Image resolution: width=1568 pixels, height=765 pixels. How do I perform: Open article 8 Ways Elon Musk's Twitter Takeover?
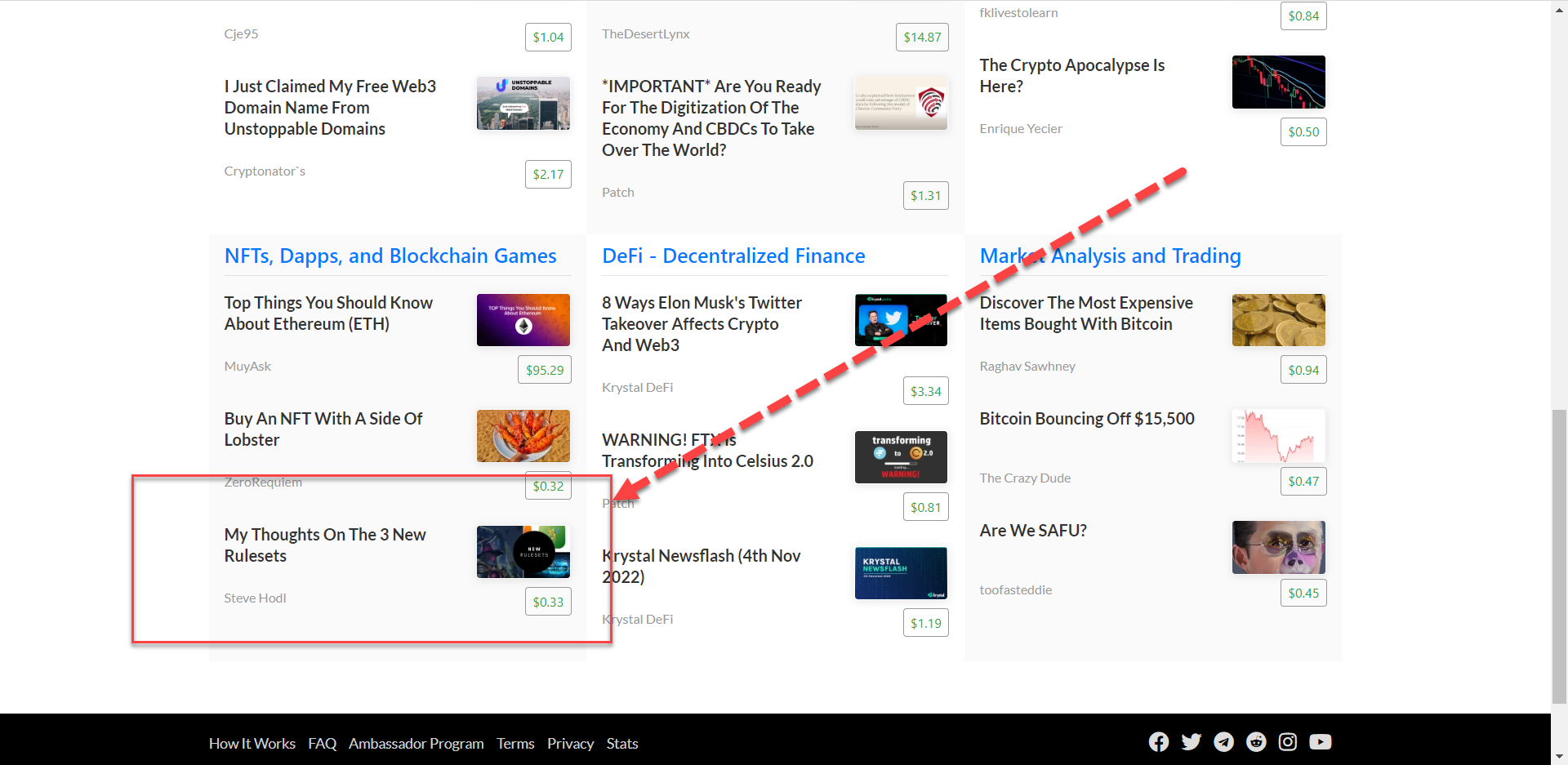click(x=702, y=324)
